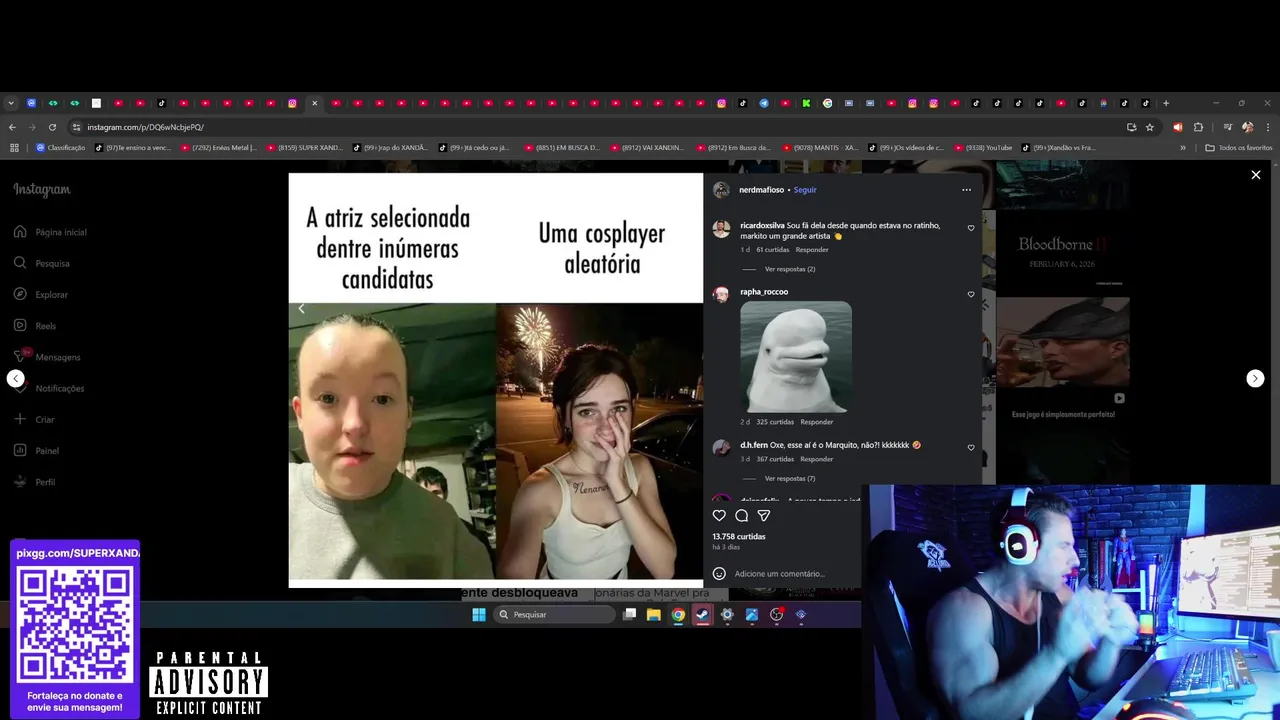
Task: Share the post with the paper plane icon
Action: click(764, 516)
